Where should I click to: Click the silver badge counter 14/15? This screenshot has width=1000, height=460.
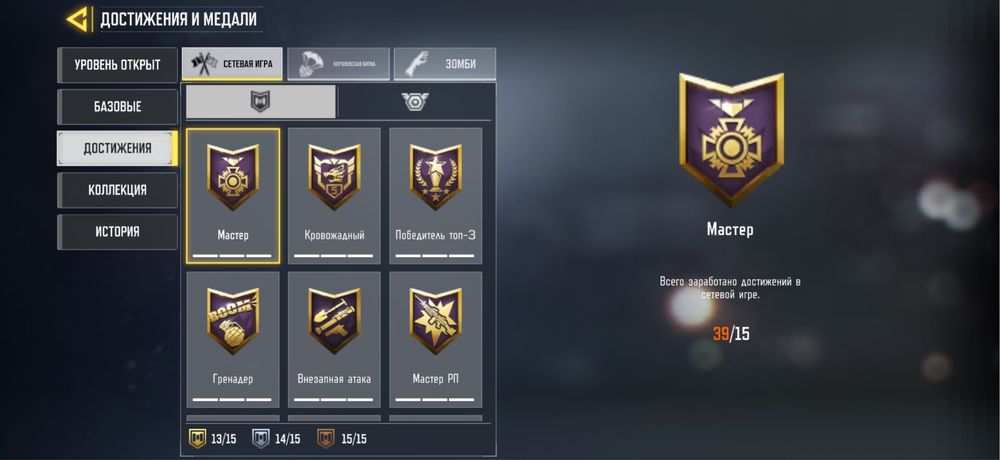277,439
